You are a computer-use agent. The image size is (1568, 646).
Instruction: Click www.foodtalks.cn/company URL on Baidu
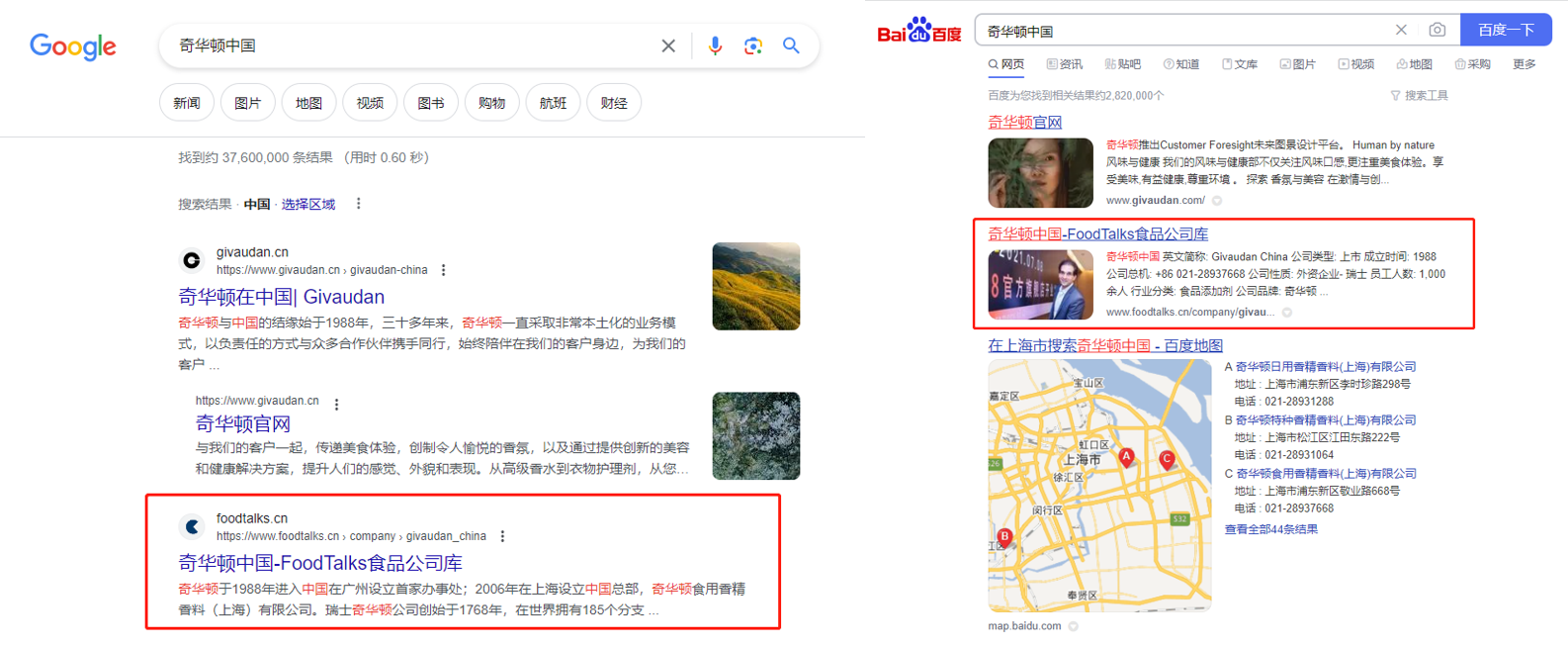pos(1190,312)
